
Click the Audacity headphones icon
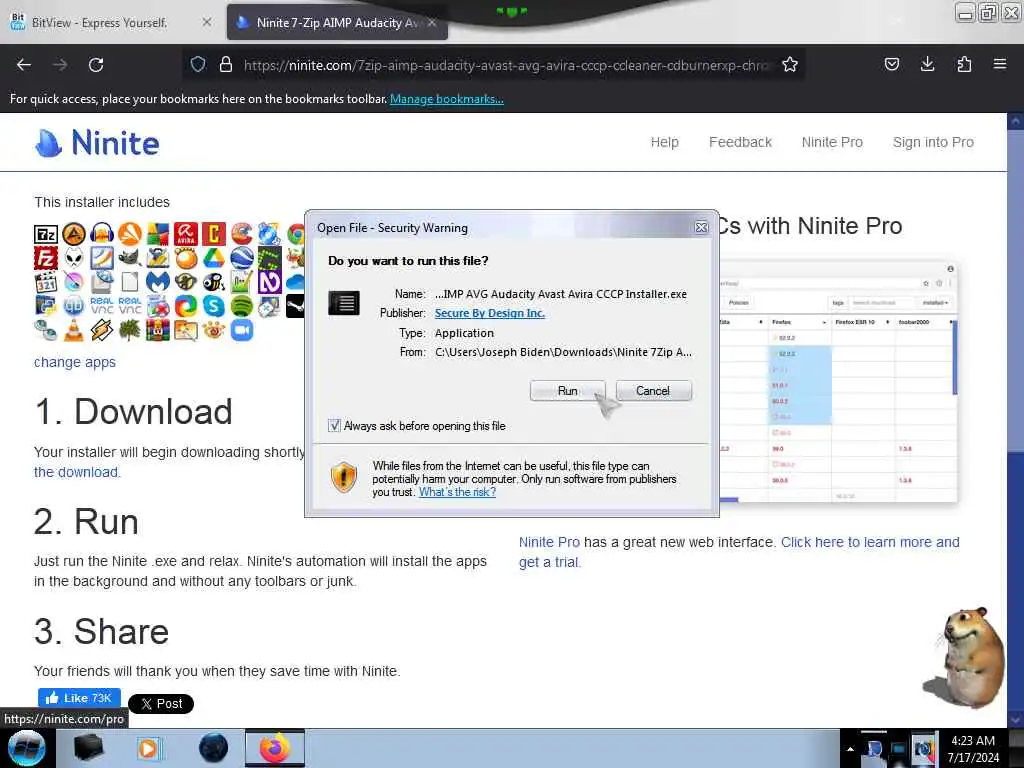pos(102,234)
